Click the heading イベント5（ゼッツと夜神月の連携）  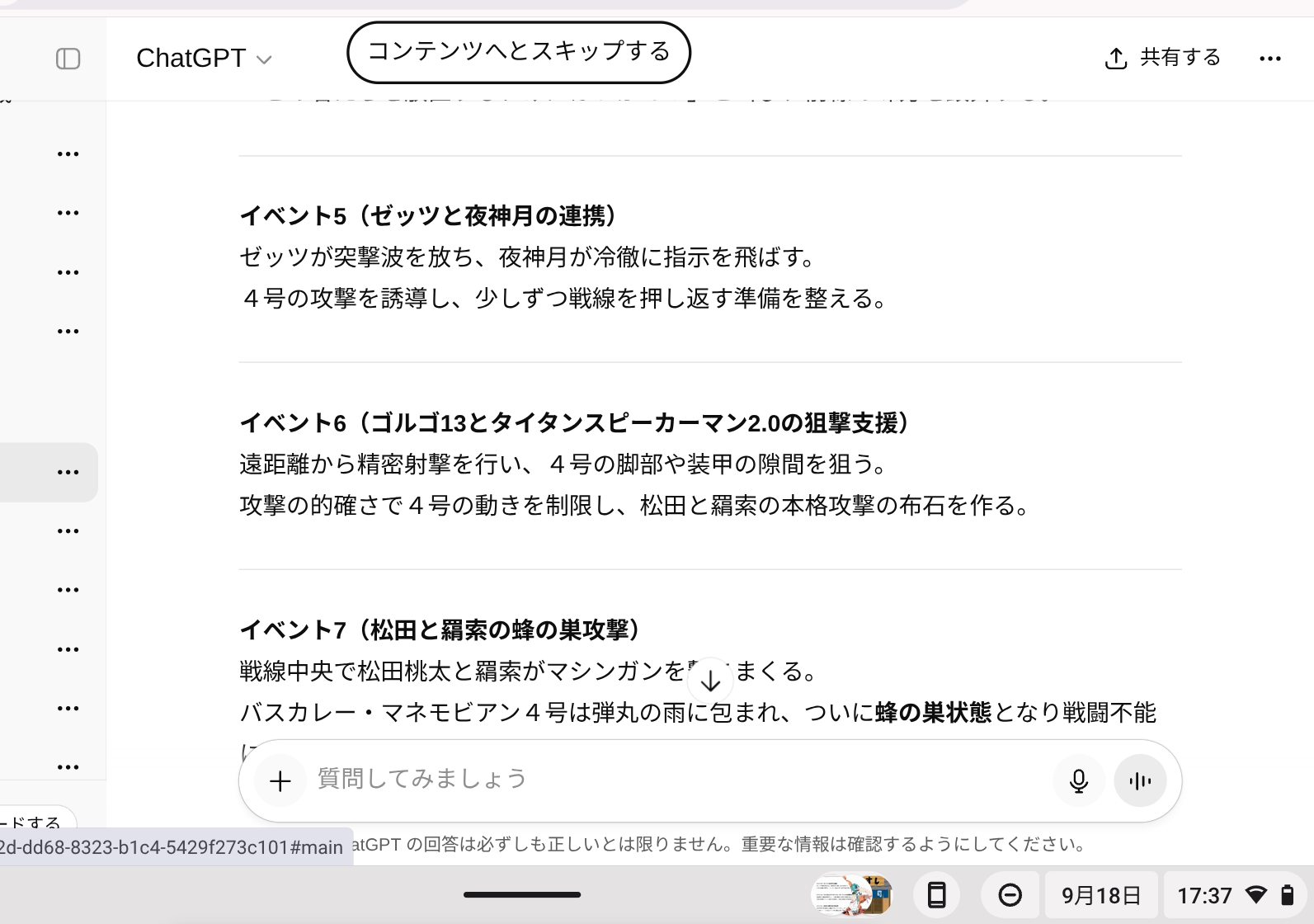[x=429, y=216]
